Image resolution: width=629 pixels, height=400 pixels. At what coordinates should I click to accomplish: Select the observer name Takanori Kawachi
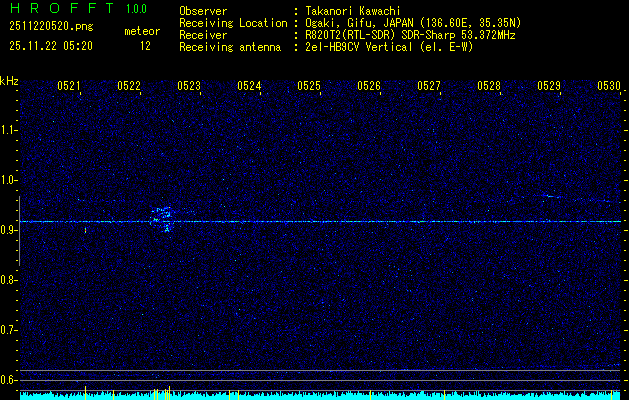(x=353, y=11)
